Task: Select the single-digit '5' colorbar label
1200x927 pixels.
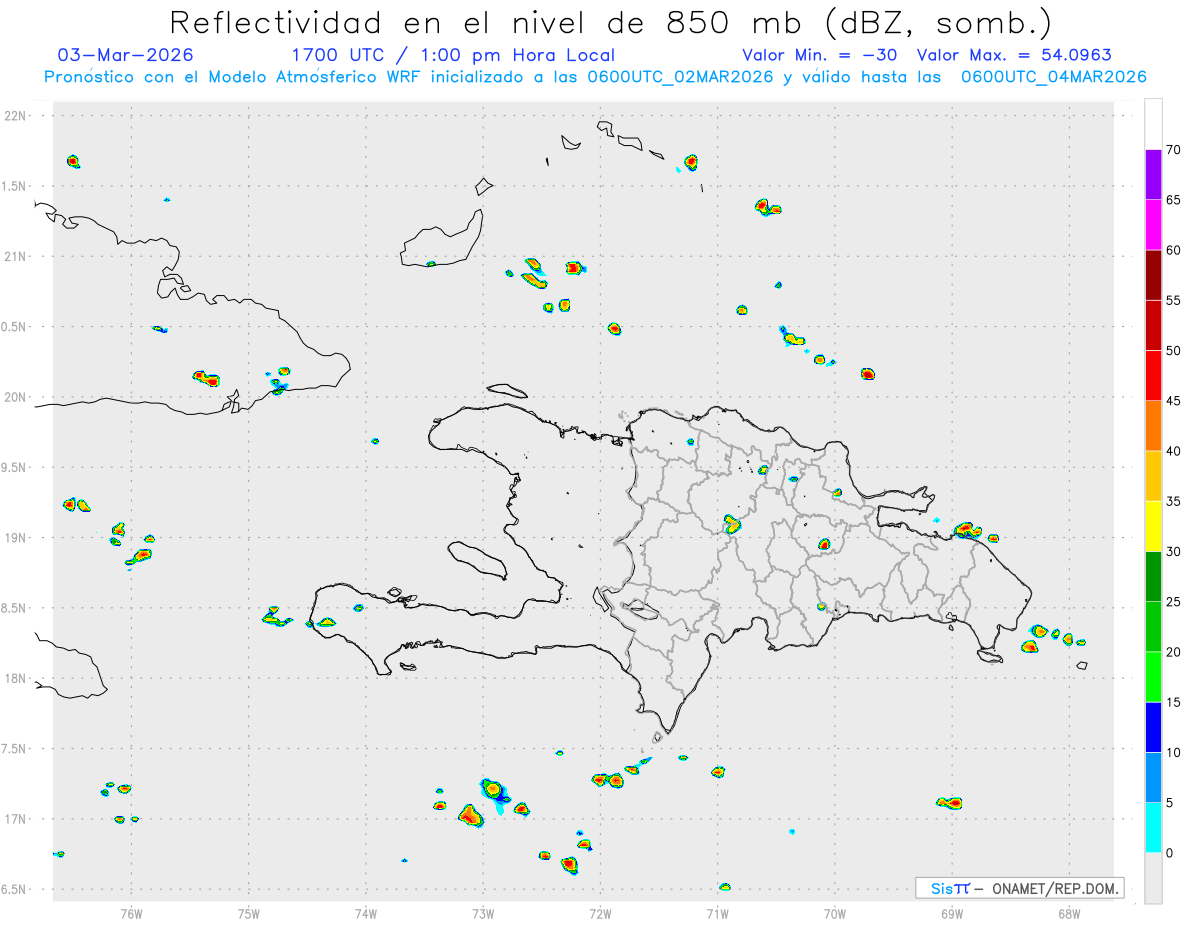Action: [x=1170, y=803]
